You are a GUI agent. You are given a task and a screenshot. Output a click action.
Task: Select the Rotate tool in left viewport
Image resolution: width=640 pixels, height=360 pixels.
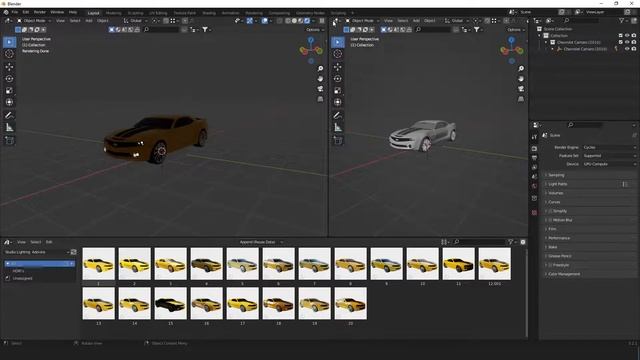click(x=9, y=78)
